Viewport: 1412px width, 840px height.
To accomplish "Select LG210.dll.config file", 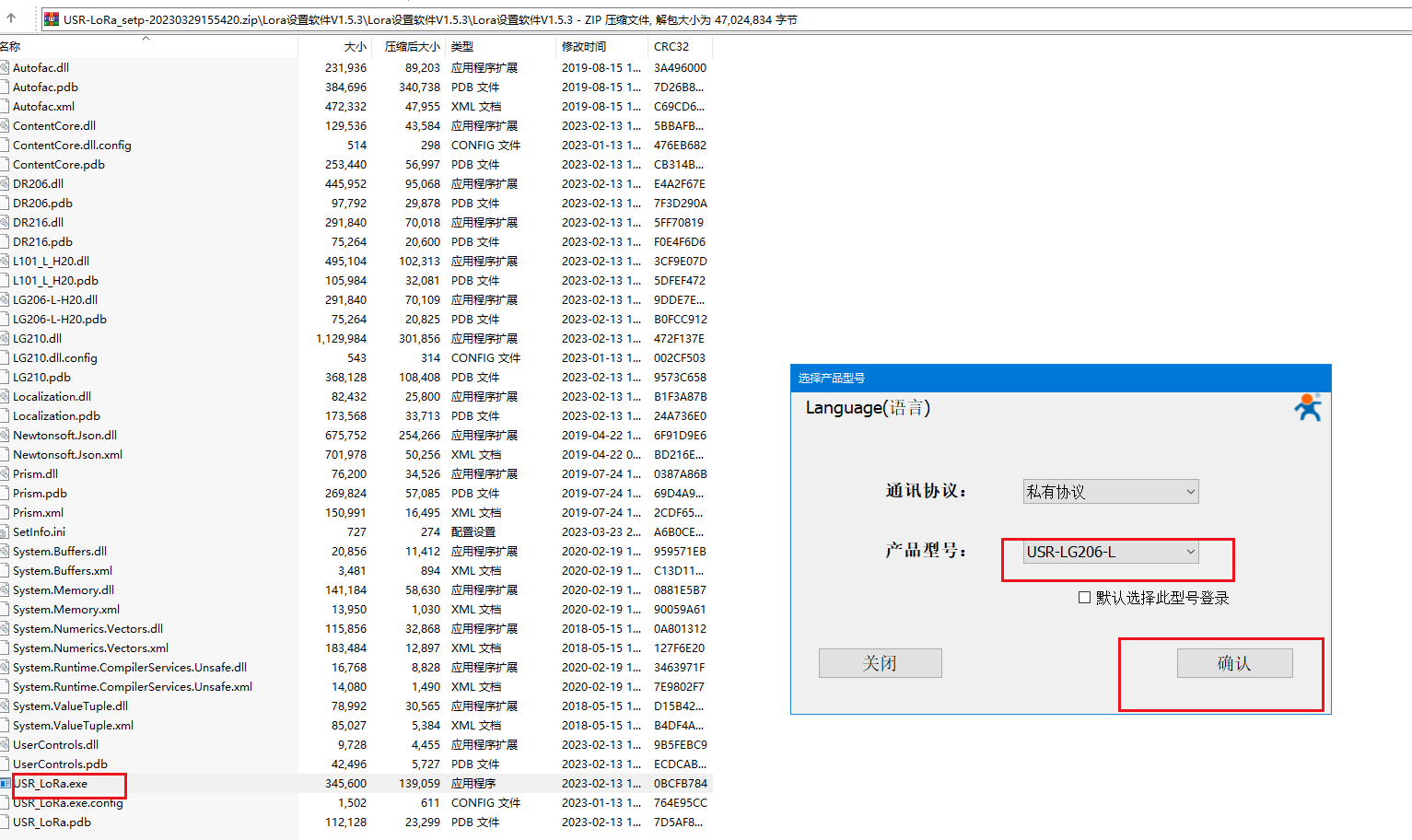I will (x=55, y=358).
